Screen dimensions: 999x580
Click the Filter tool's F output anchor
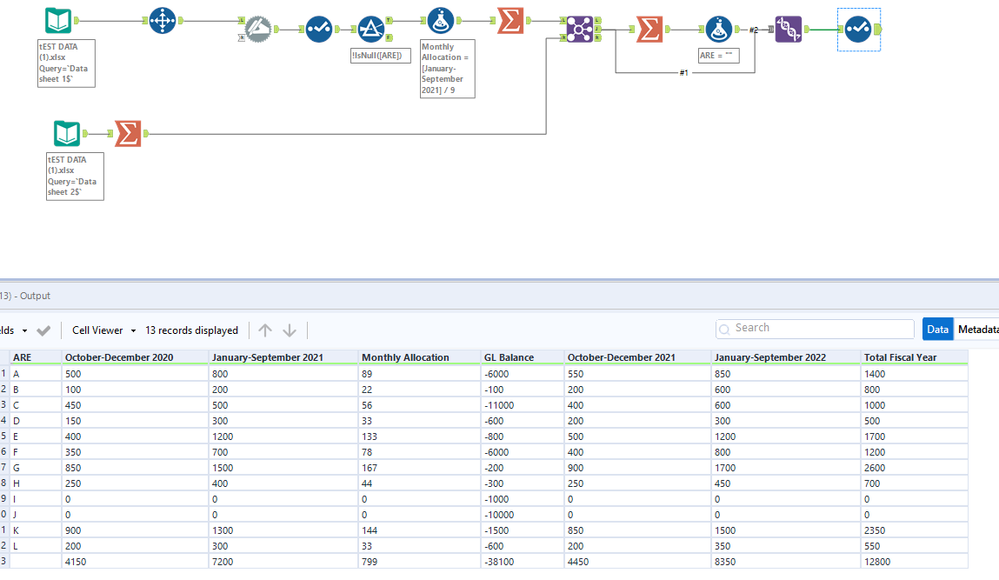[x=389, y=38]
